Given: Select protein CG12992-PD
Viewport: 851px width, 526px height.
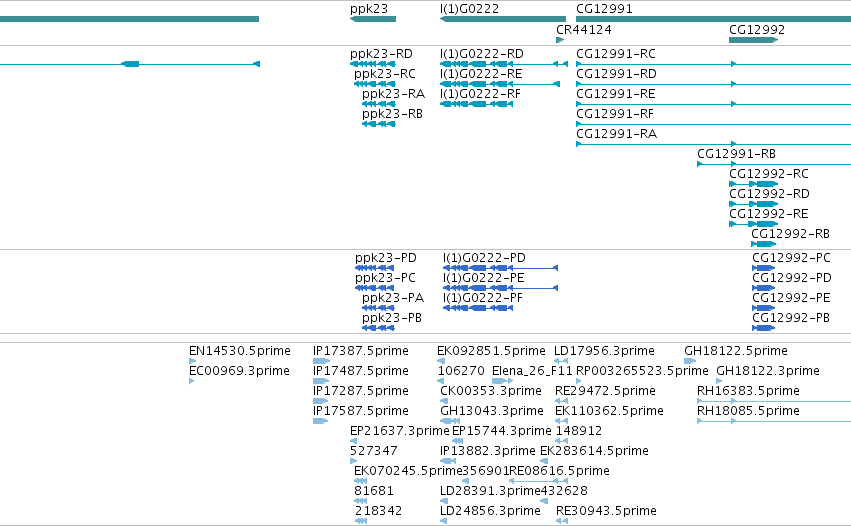Looking at the screenshot, I should (x=764, y=288).
